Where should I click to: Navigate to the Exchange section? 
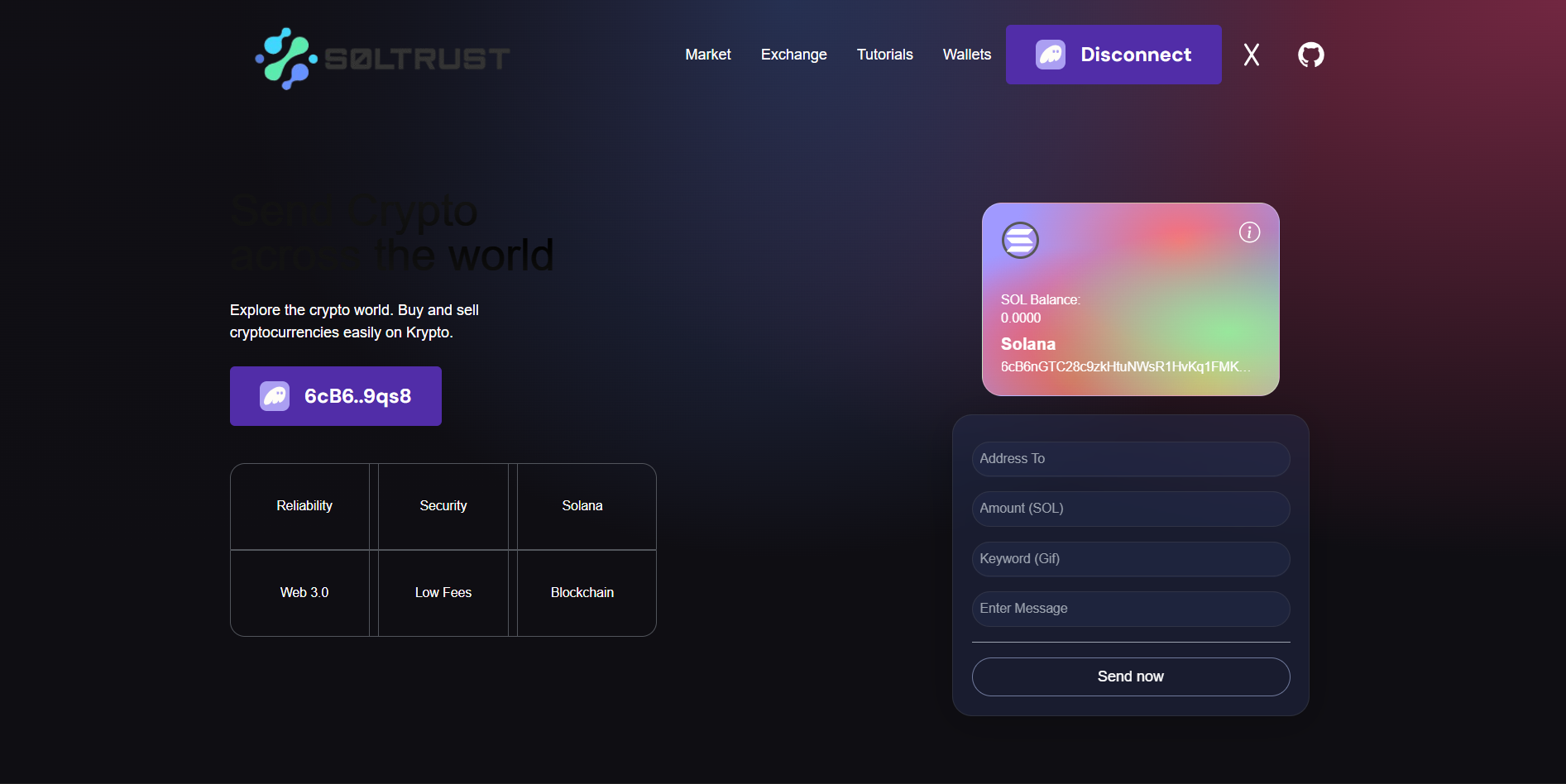coord(793,55)
